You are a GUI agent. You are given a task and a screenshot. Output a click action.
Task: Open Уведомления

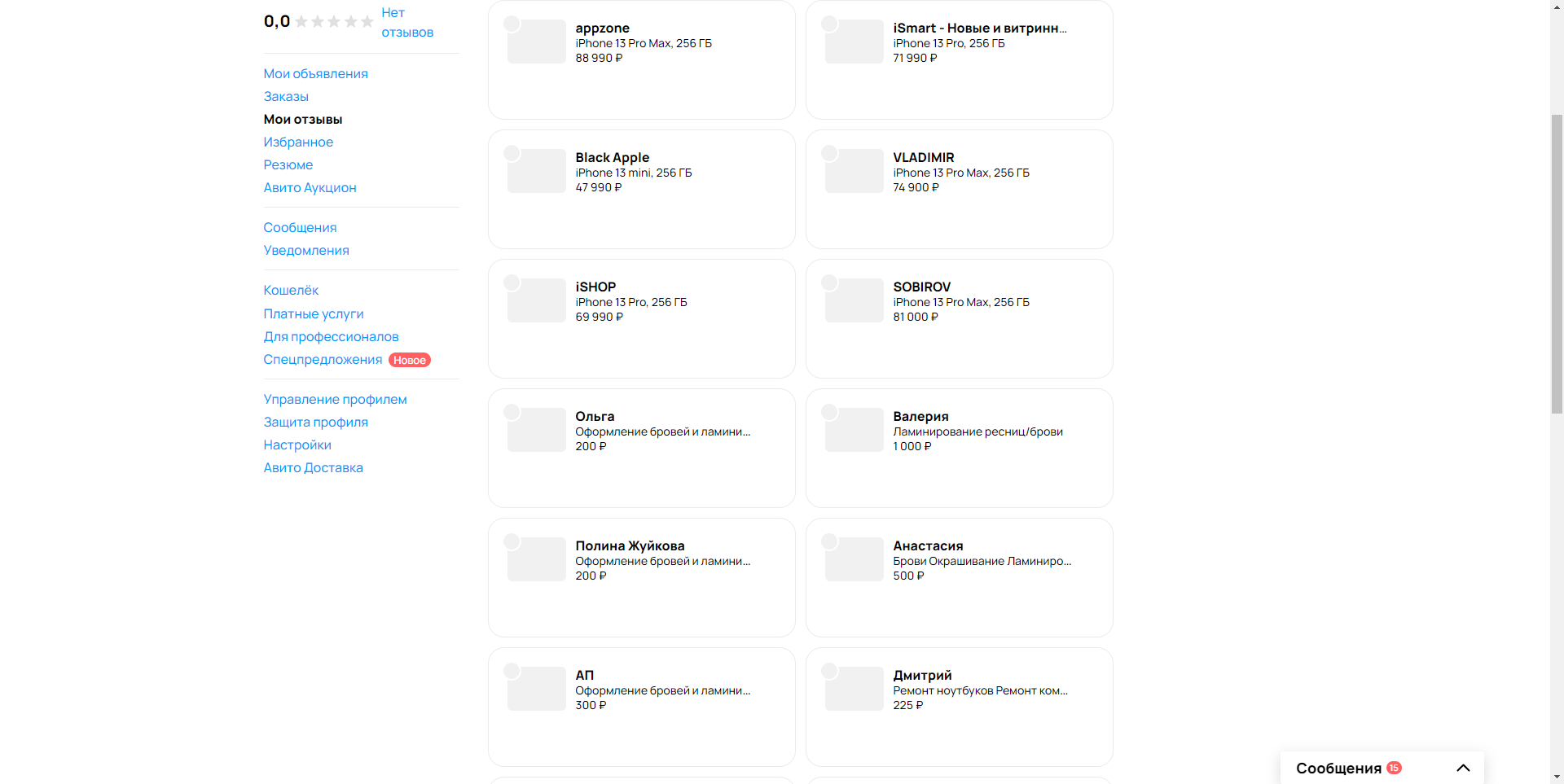pos(306,250)
